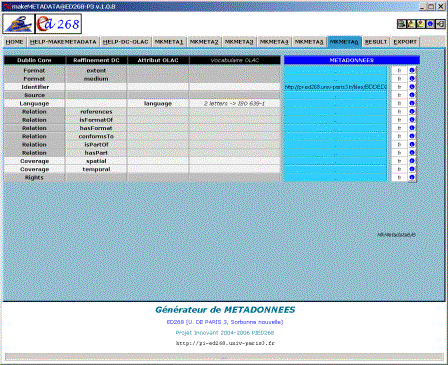Image resolution: width=448 pixels, height=365 pixels.
Task: Open the HOME tab
Action: [x=15, y=42]
